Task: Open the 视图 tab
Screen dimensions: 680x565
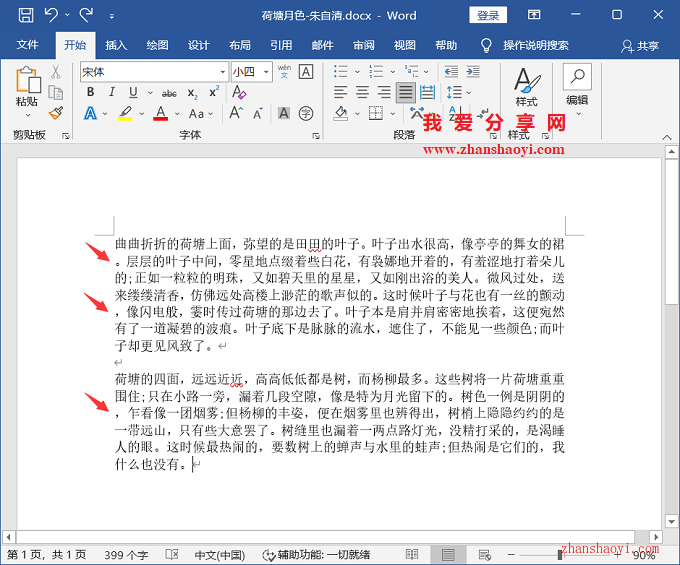Action: [x=405, y=45]
